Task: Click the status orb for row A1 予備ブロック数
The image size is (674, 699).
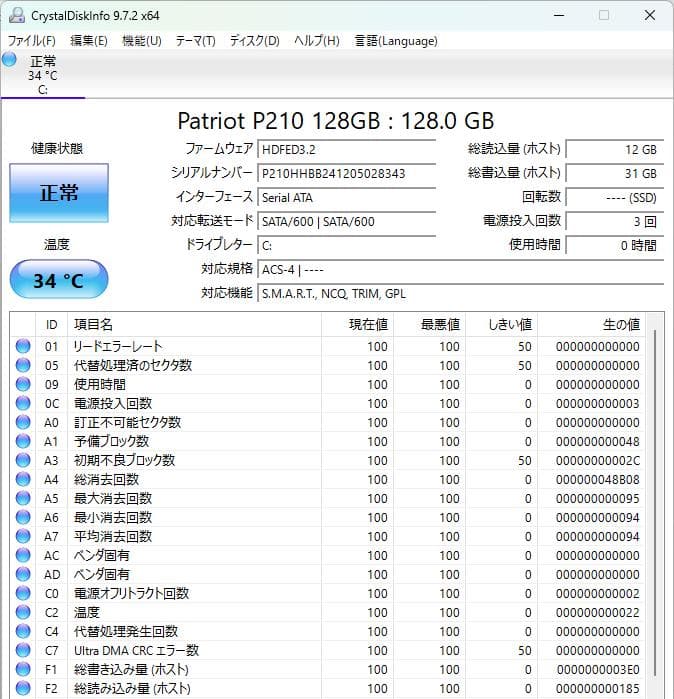Action: (23, 441)
